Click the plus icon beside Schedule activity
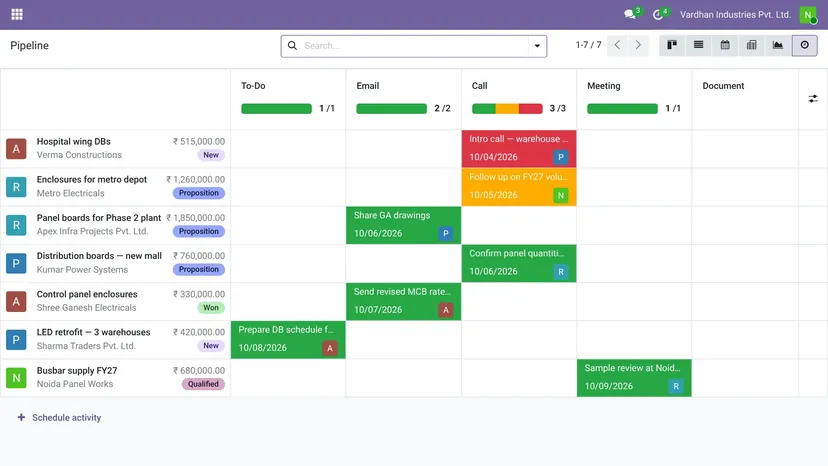Screen dimensions: 828x466 21,417
